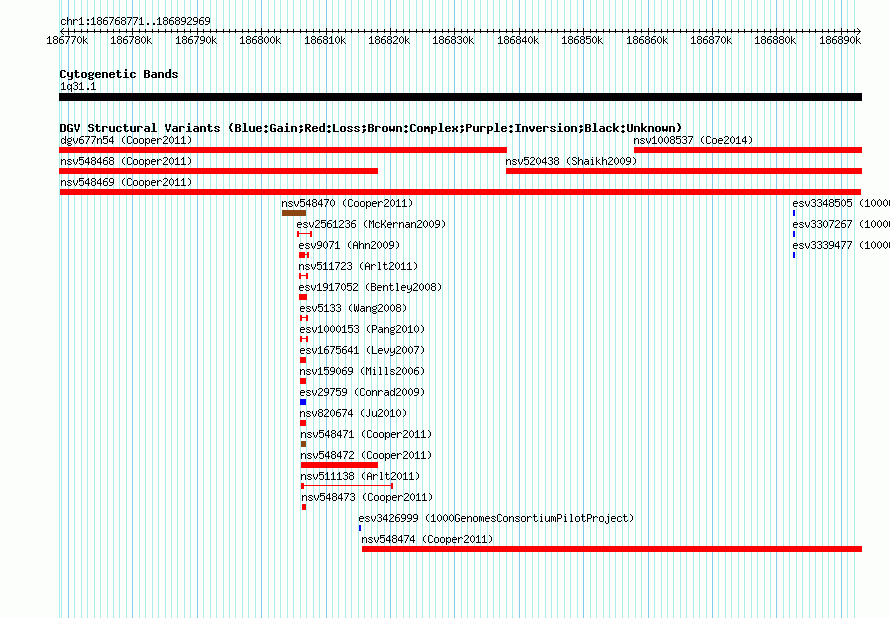Click esv3426999 1000GenomesConsortiumPilotProject label

pos(496,518)
